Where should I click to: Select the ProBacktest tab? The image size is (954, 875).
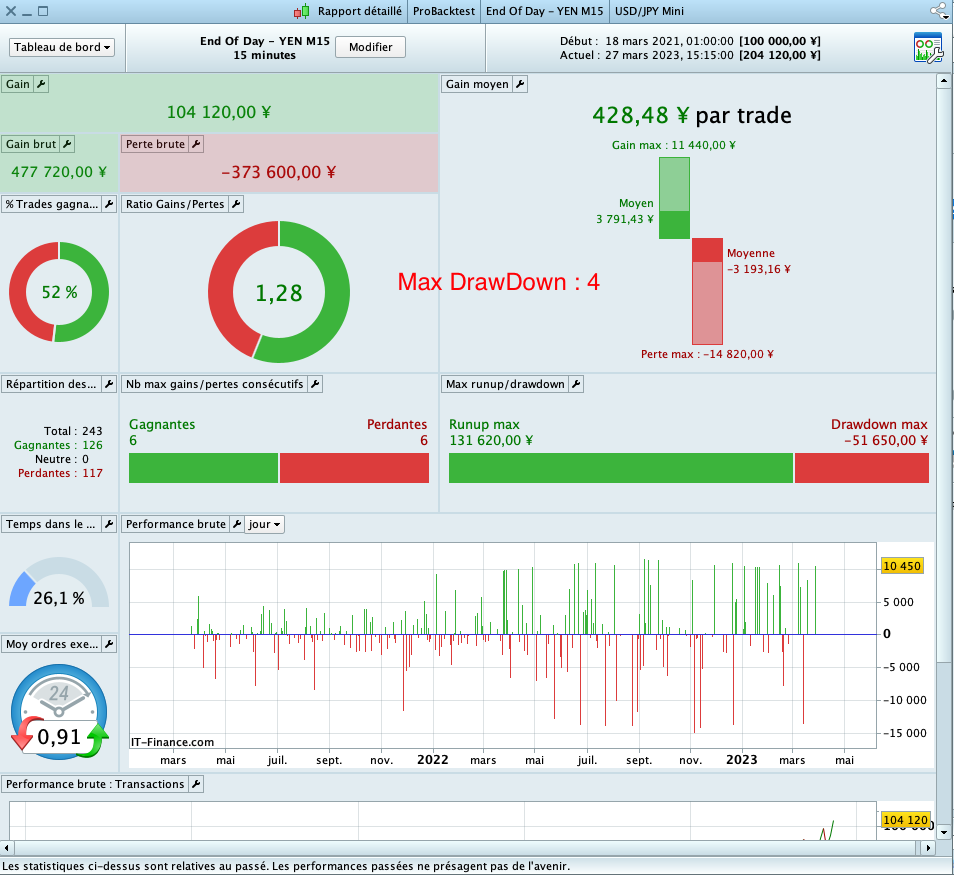[443, 11]
